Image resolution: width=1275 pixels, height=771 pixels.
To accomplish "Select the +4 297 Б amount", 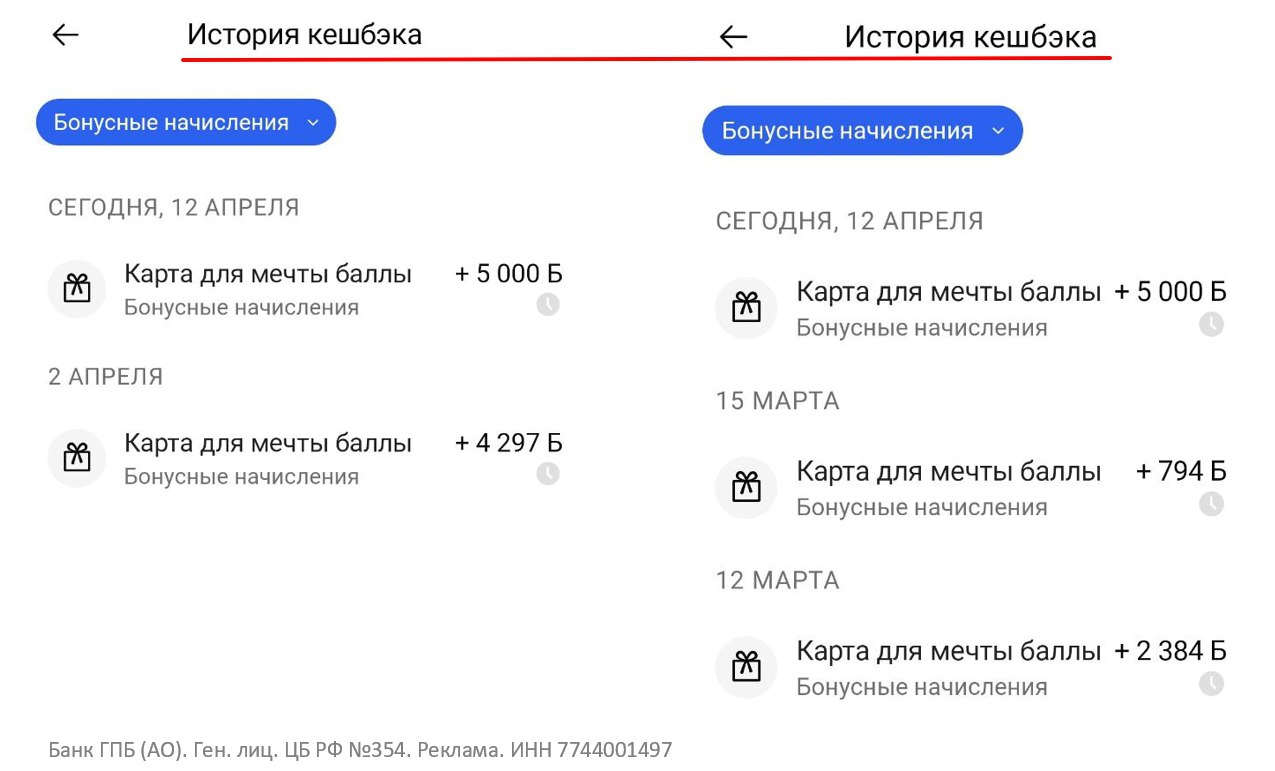I will tap(509, 443).
